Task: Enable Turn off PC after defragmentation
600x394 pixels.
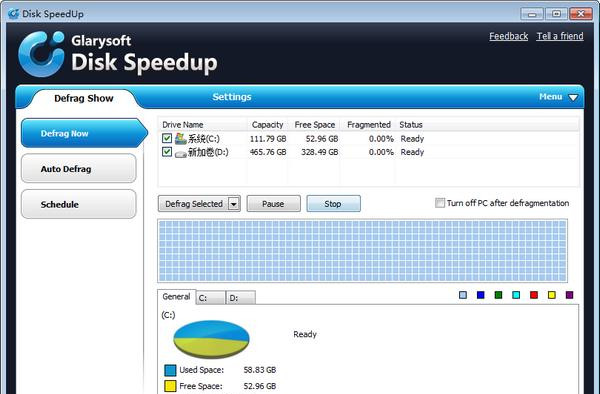Action: [440, 203]
